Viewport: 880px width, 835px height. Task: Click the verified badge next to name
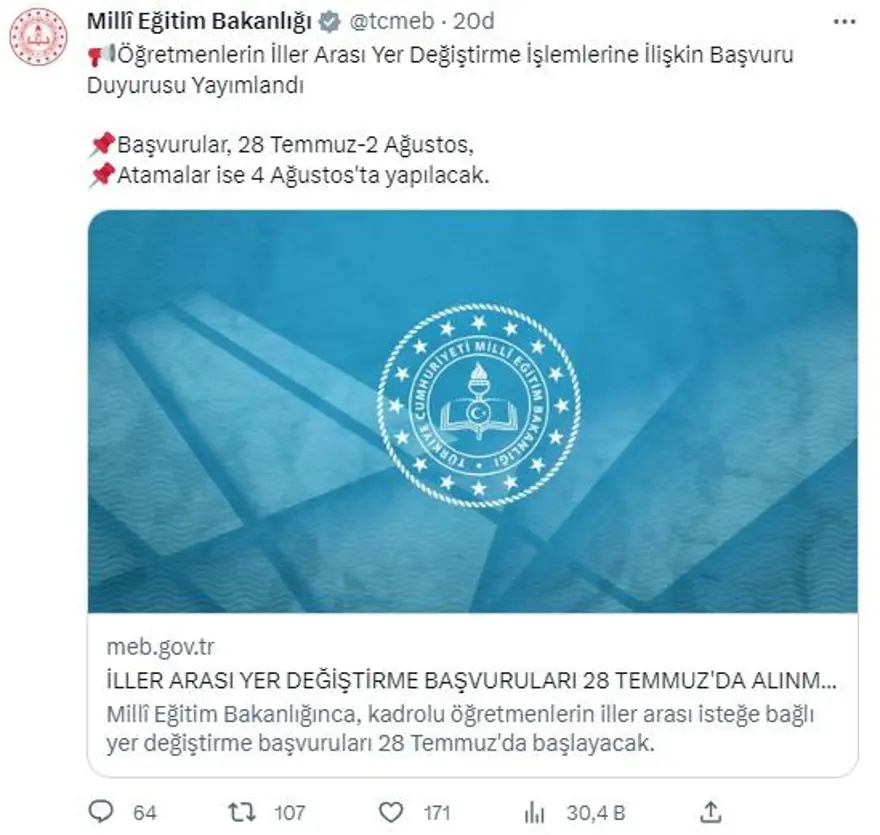(329, 22)
